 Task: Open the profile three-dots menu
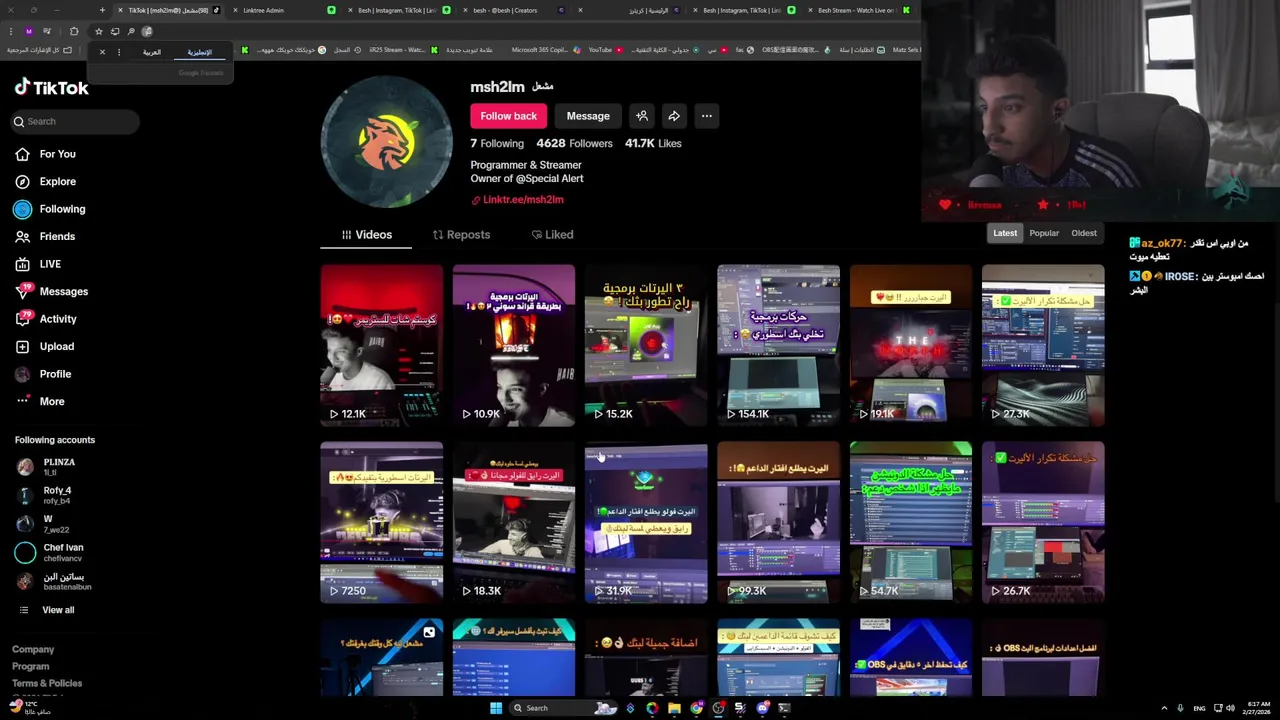pyautogui.click(x=706, y=116)
